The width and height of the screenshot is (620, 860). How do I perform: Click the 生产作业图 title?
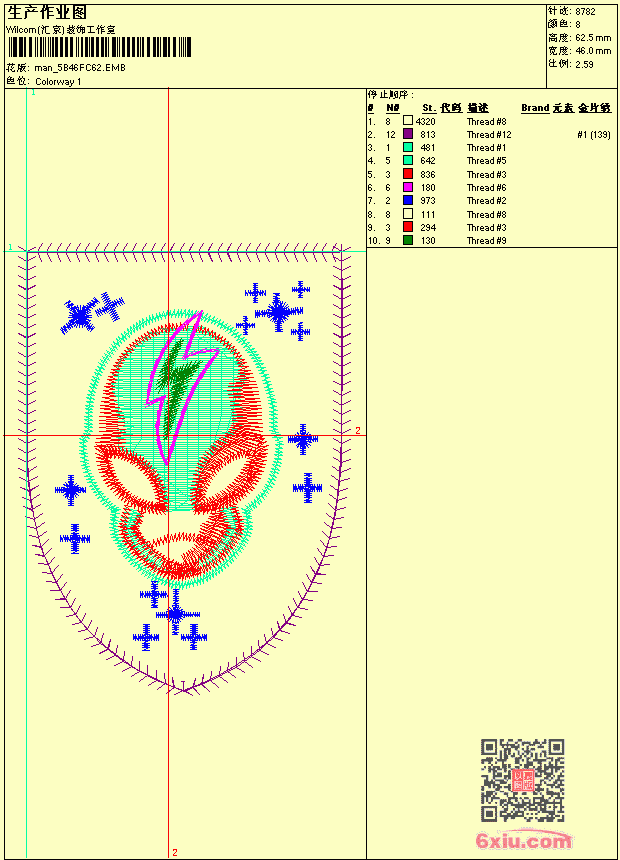[x=47, y=13]
